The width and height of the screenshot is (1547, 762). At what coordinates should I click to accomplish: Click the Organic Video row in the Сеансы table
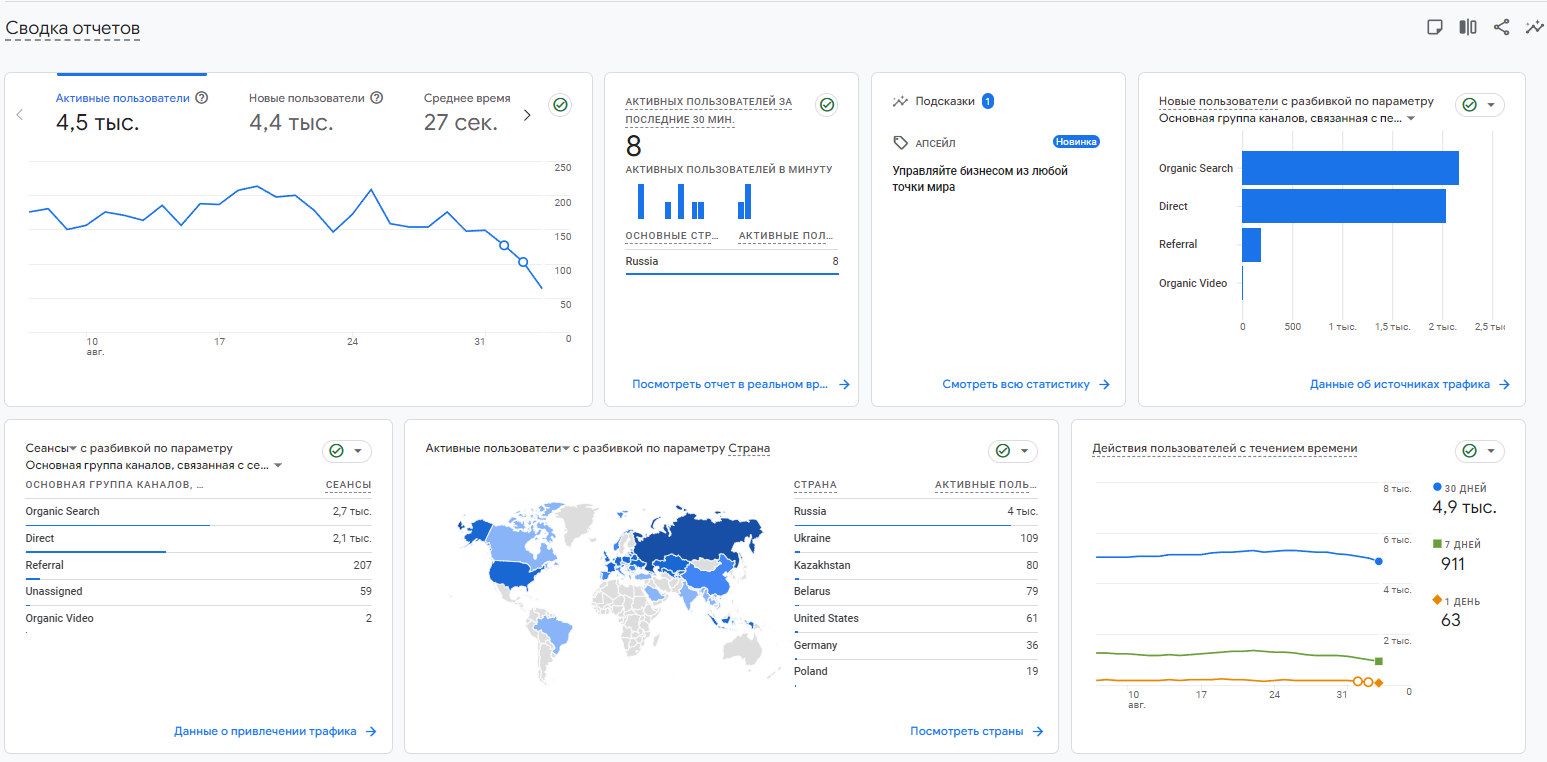pos(198,619)
